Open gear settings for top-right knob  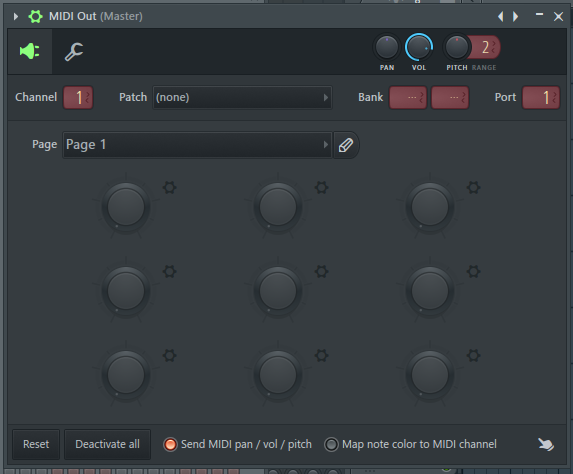coord(474,188)
